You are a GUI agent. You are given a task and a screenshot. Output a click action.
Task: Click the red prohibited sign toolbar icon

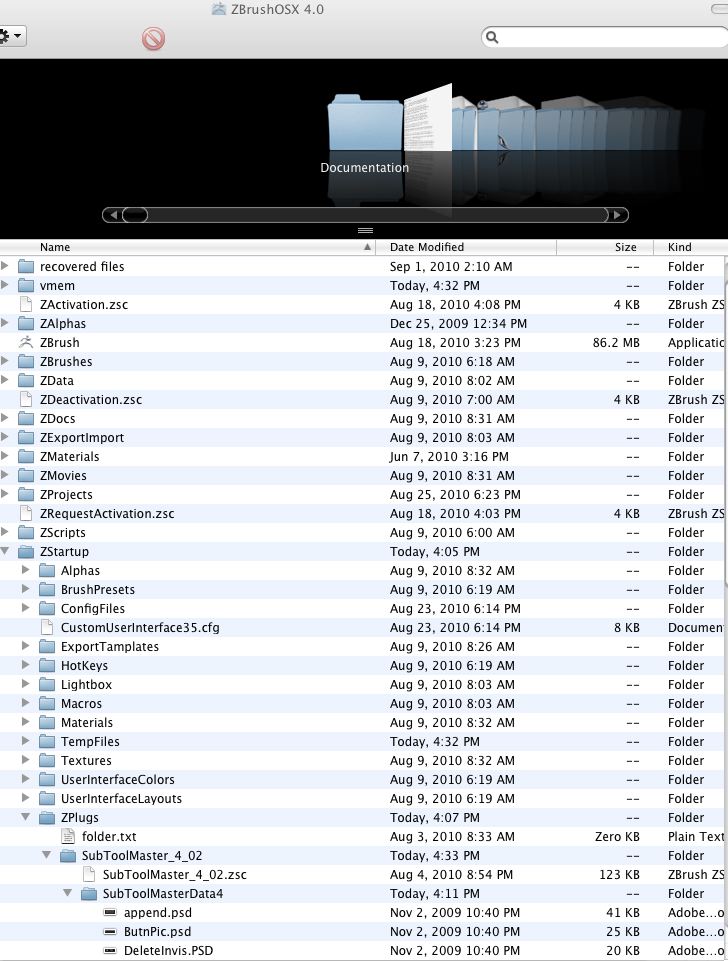tap(153, 39)
